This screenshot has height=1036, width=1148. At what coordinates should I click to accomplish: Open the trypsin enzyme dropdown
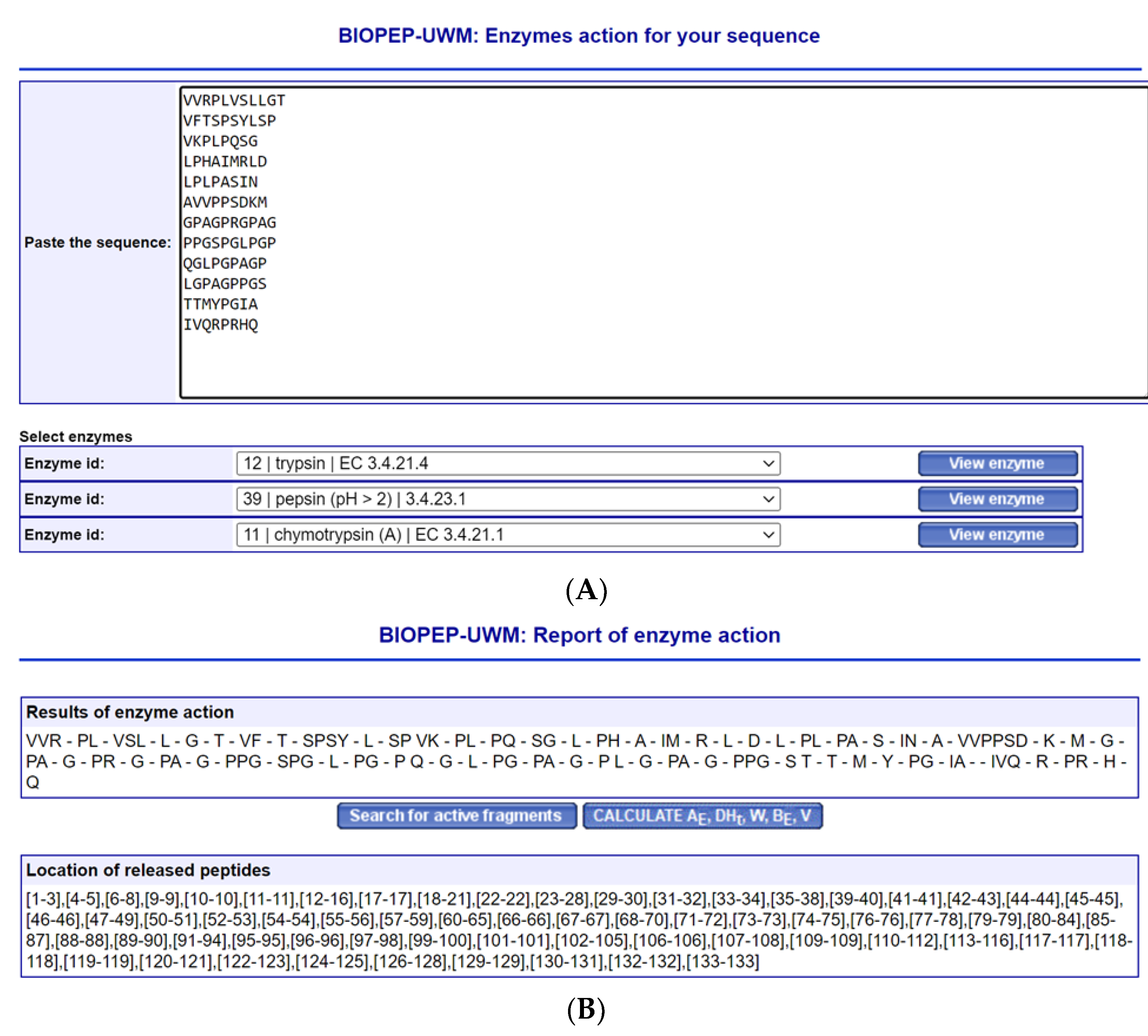coord(501,463)
